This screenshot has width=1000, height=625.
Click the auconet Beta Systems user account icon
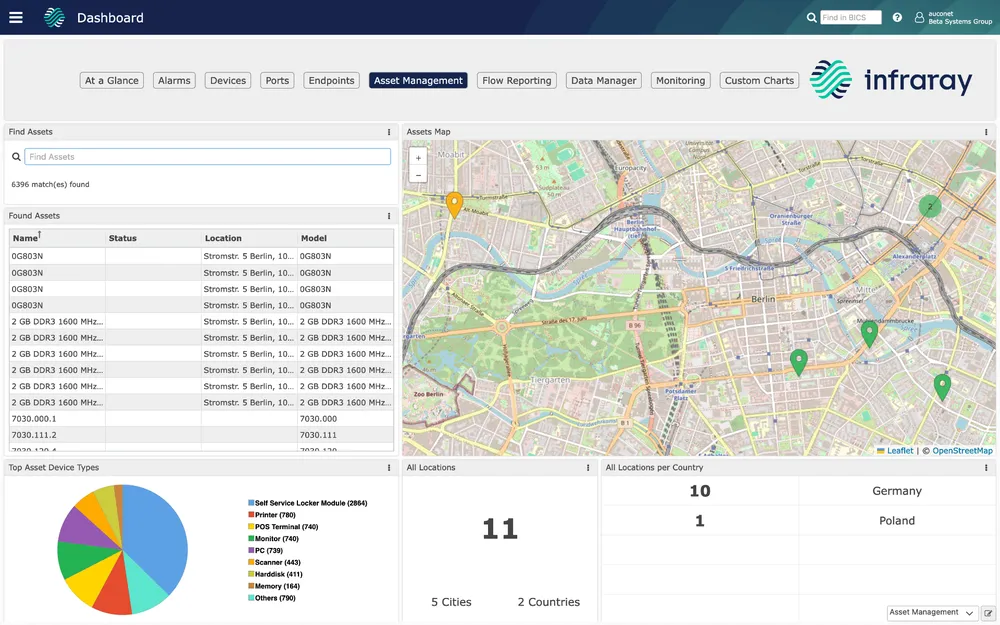[x=916, y=17]
